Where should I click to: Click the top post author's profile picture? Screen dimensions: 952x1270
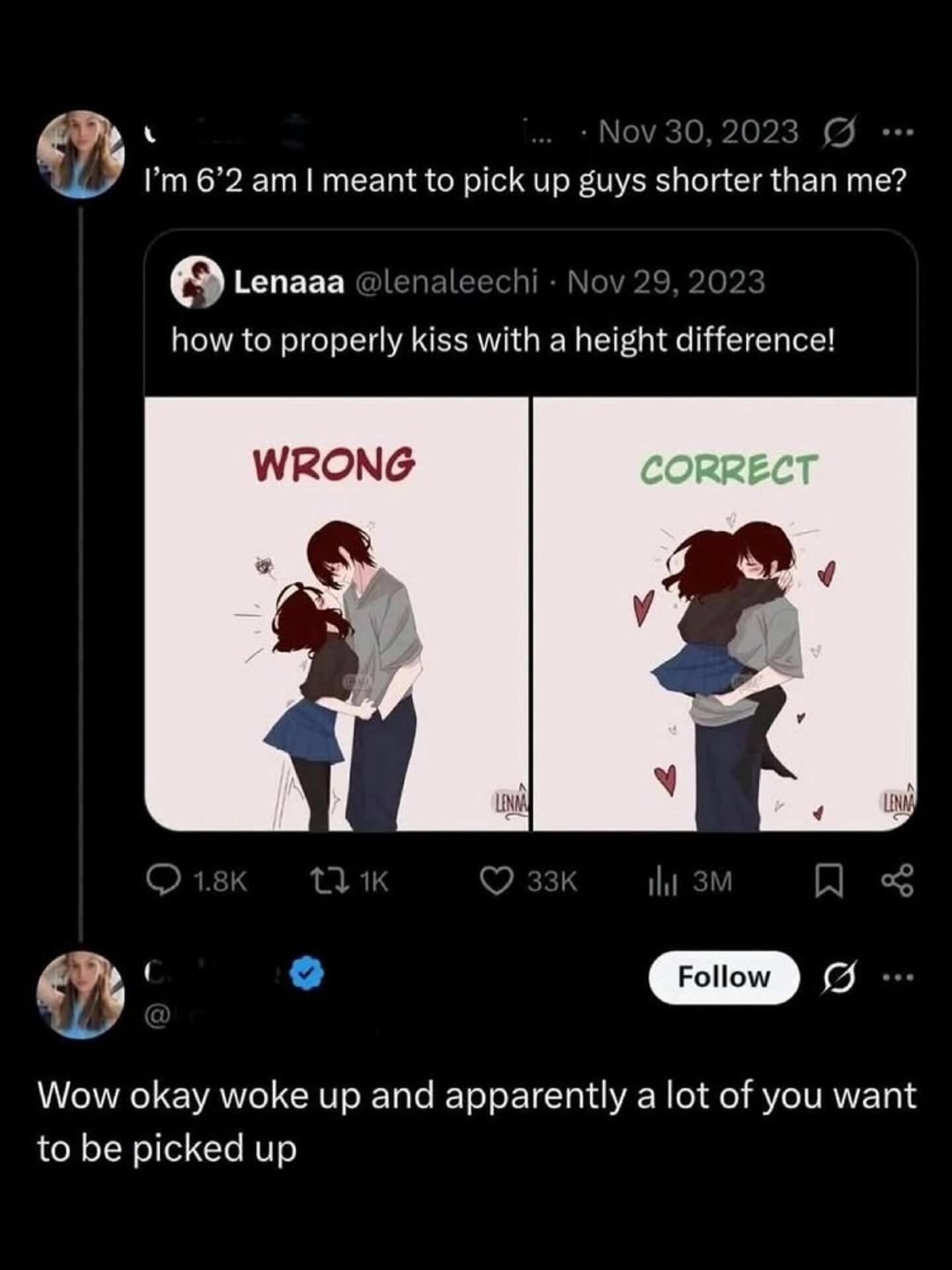pyautogui.click(x=81, y=154)
